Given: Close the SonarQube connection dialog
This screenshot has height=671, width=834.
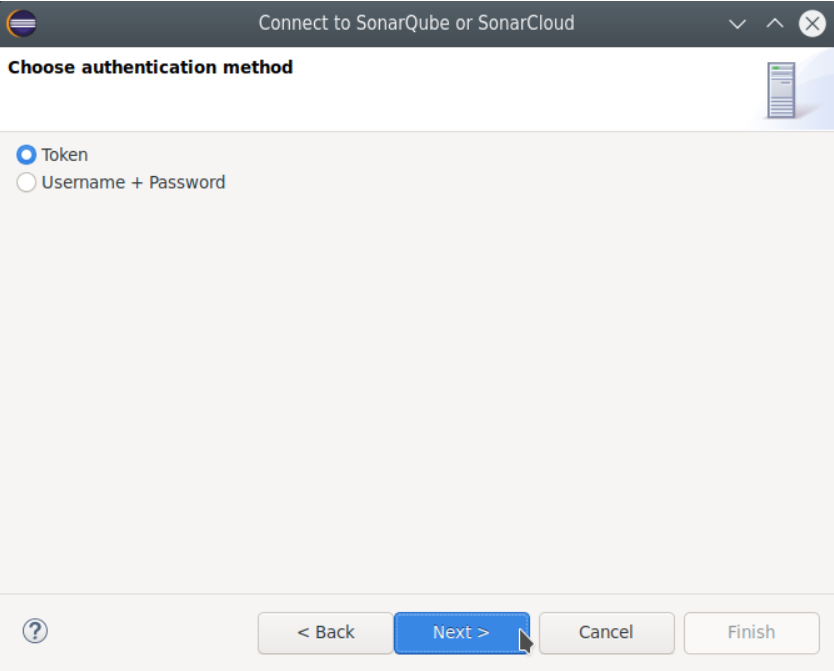Looking at the screenshot, I should (812, 23).
